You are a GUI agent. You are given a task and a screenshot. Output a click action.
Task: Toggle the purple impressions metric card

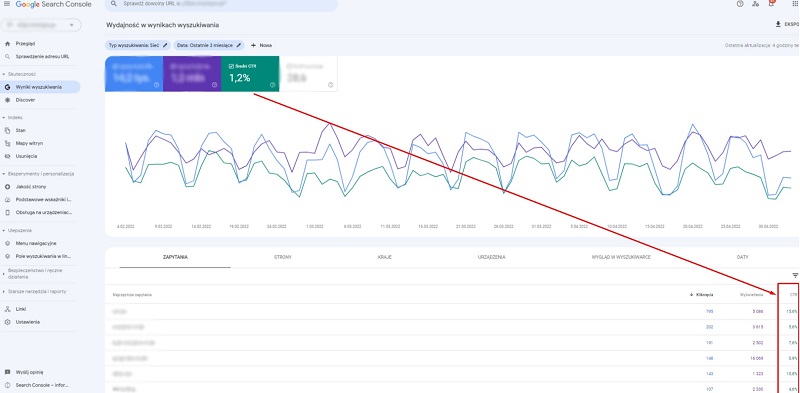pos(192,74)
